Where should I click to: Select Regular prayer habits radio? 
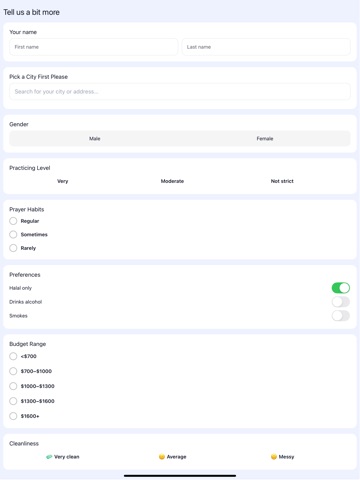click(13, 221)
